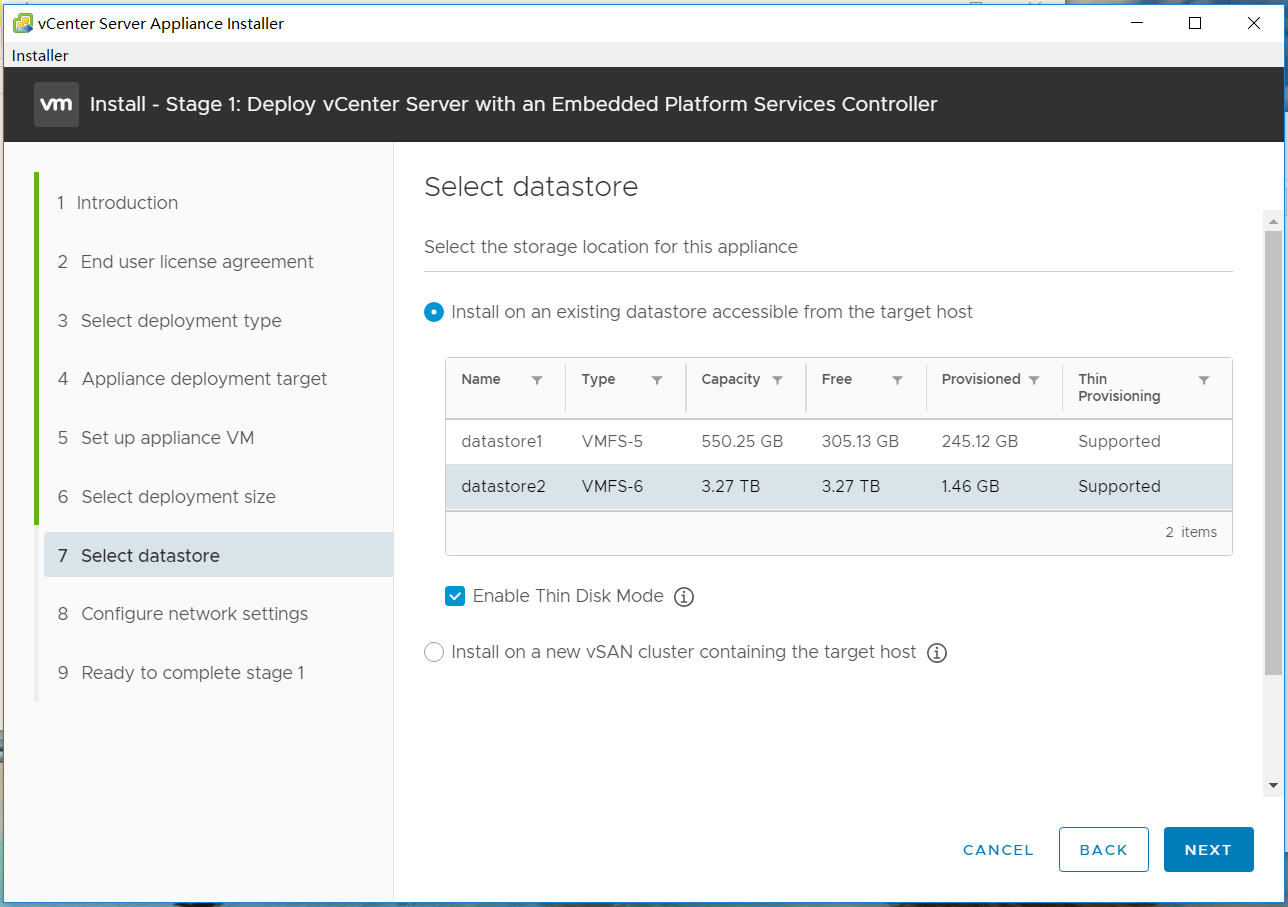Open the Capacity column filter icon

pos(777,380)
